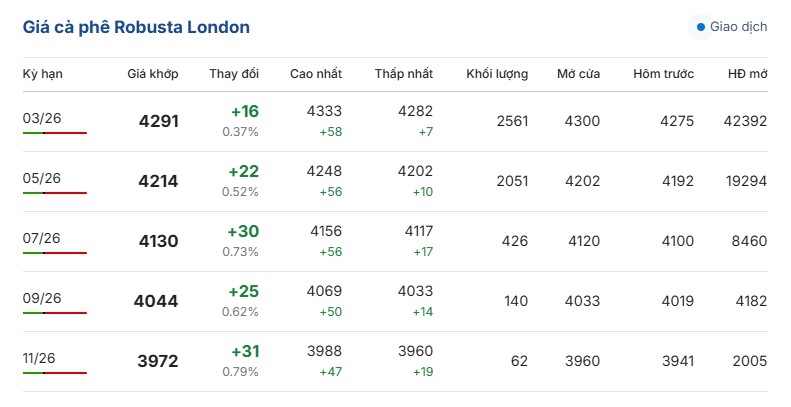Click the Kỳ hạn column header

[42, 75]
